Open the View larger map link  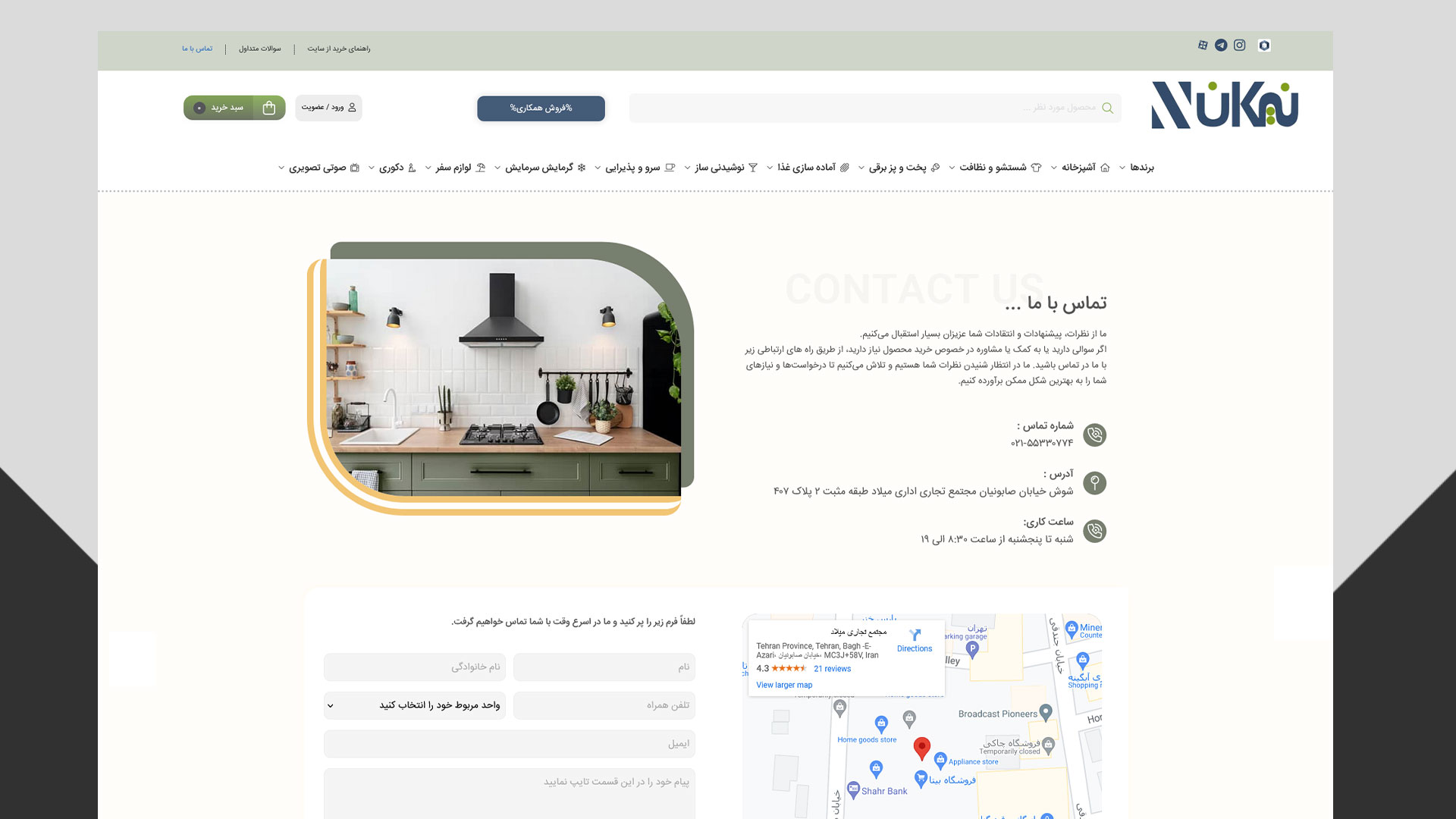click(x=784, y=685)
